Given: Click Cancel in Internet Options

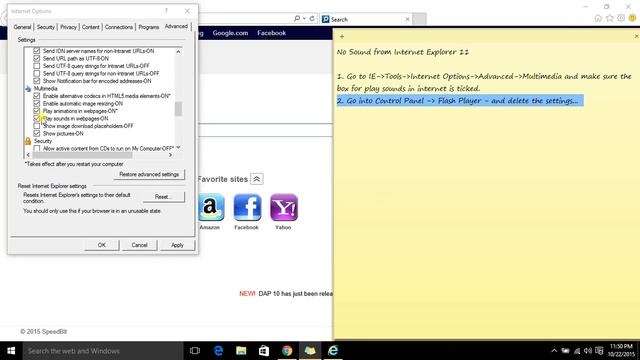Looking at the screenshot, I should tap(139, 245).
